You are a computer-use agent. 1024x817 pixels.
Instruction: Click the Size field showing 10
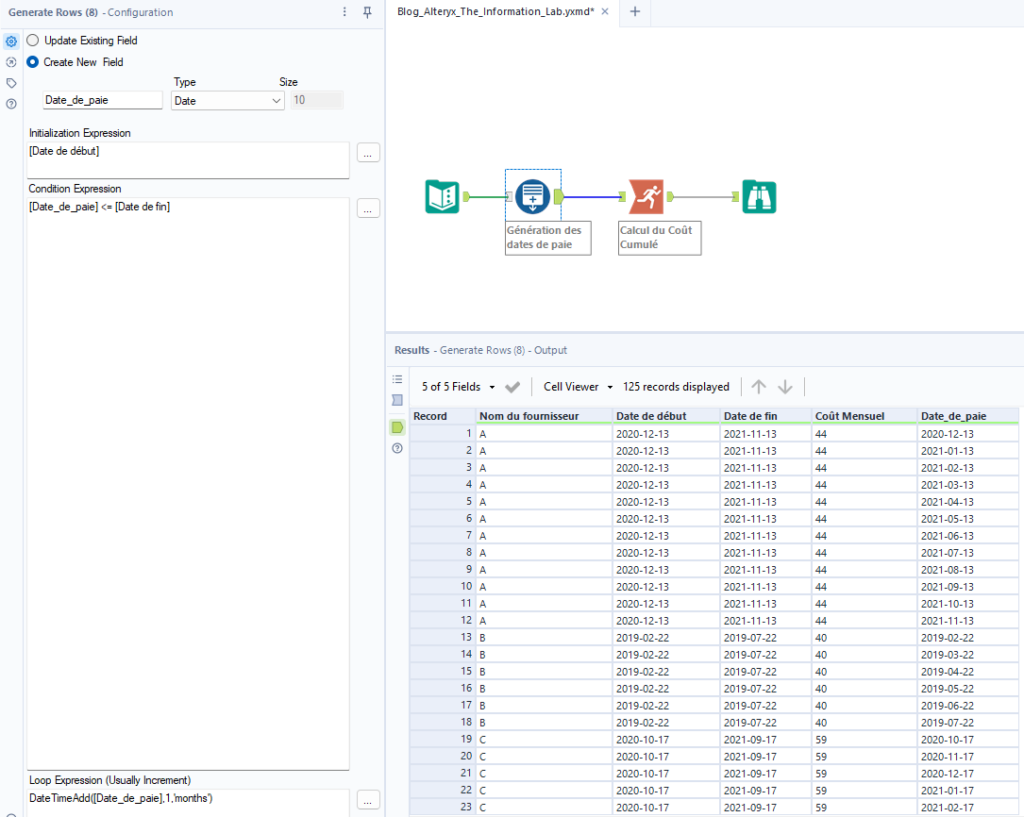[x=317, y=100]
